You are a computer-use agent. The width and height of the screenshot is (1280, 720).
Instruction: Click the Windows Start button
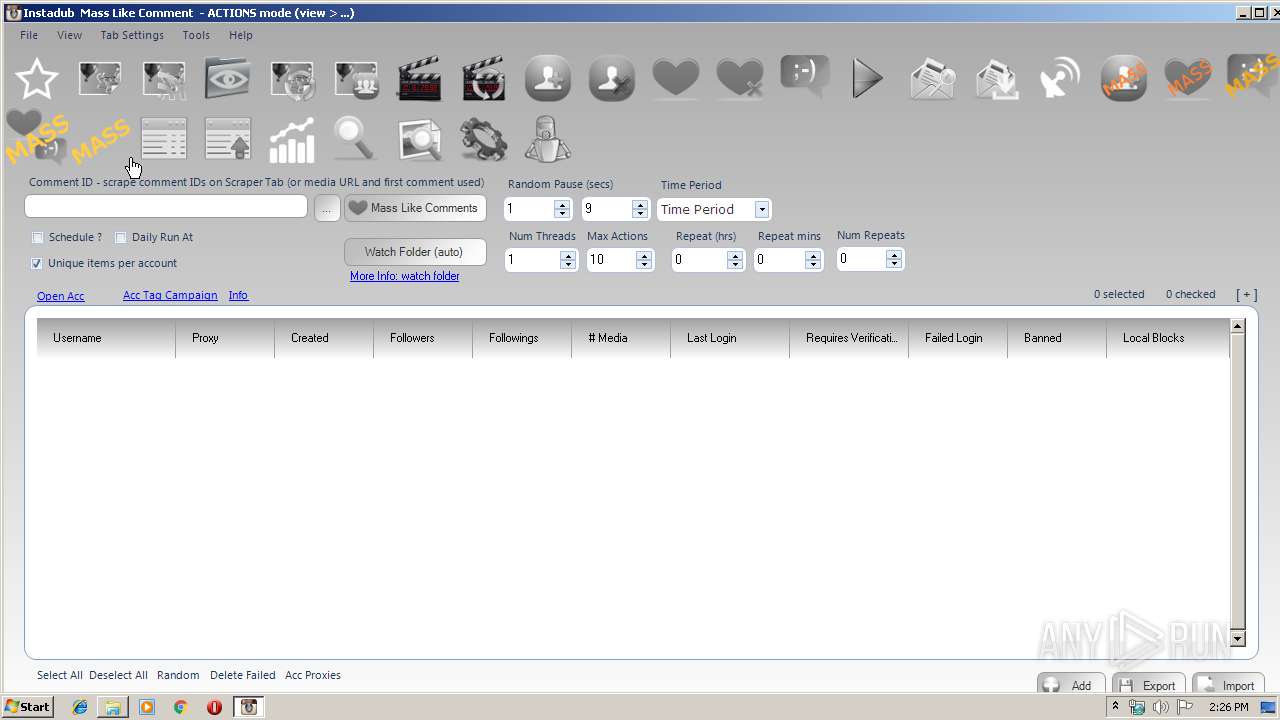(28, 707)
